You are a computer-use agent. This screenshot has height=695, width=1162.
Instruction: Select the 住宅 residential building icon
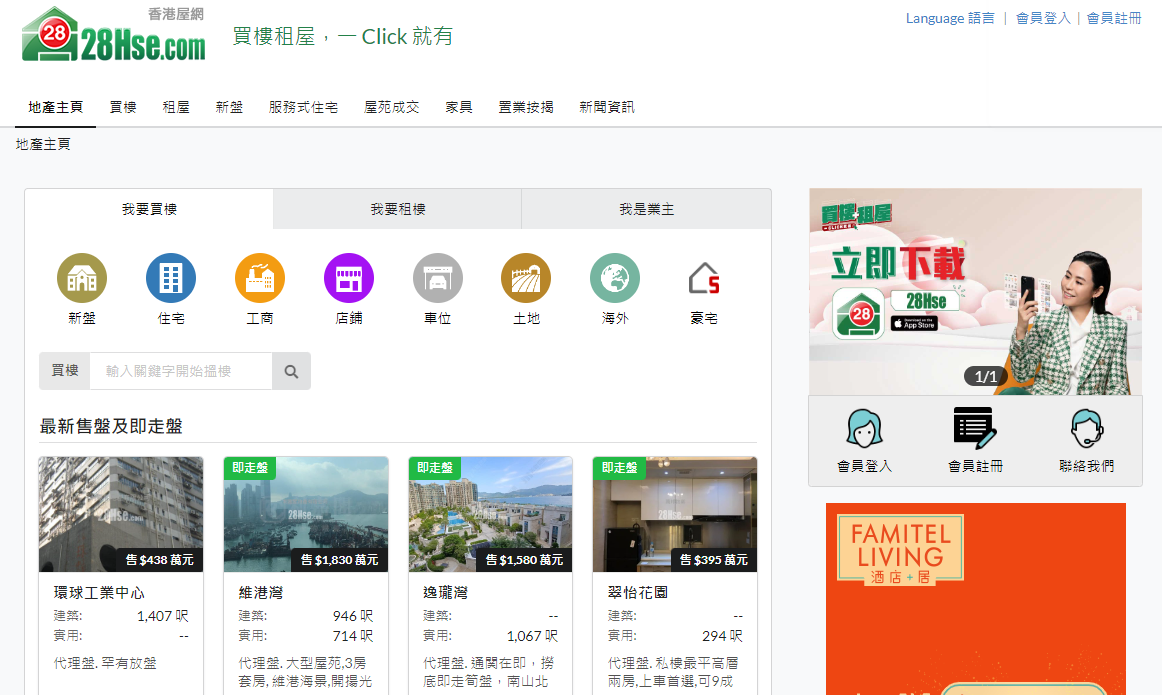click(171, 278)
